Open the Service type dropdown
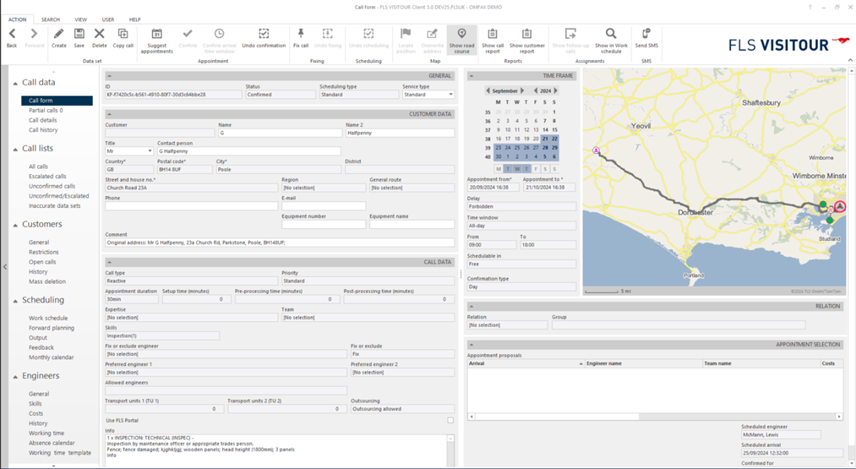This screenshot has height=469, width=856. tap(428, 95)
